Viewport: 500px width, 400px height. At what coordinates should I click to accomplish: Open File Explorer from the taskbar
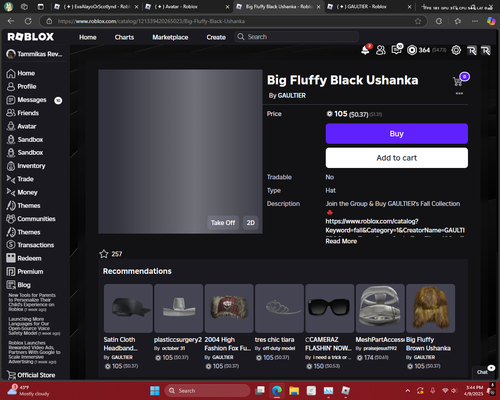coord(294,391)
